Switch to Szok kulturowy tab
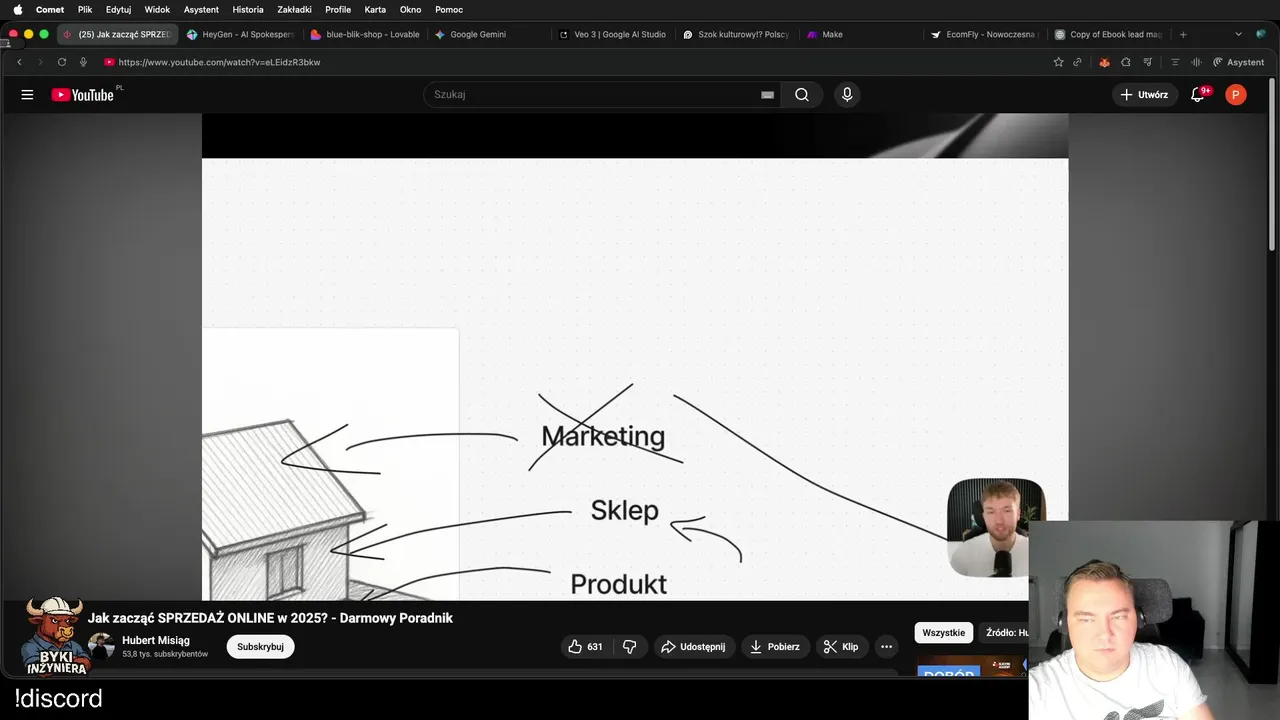This screenshot has height=720, width=1280. pyautogui.click(x=736, y=34)
